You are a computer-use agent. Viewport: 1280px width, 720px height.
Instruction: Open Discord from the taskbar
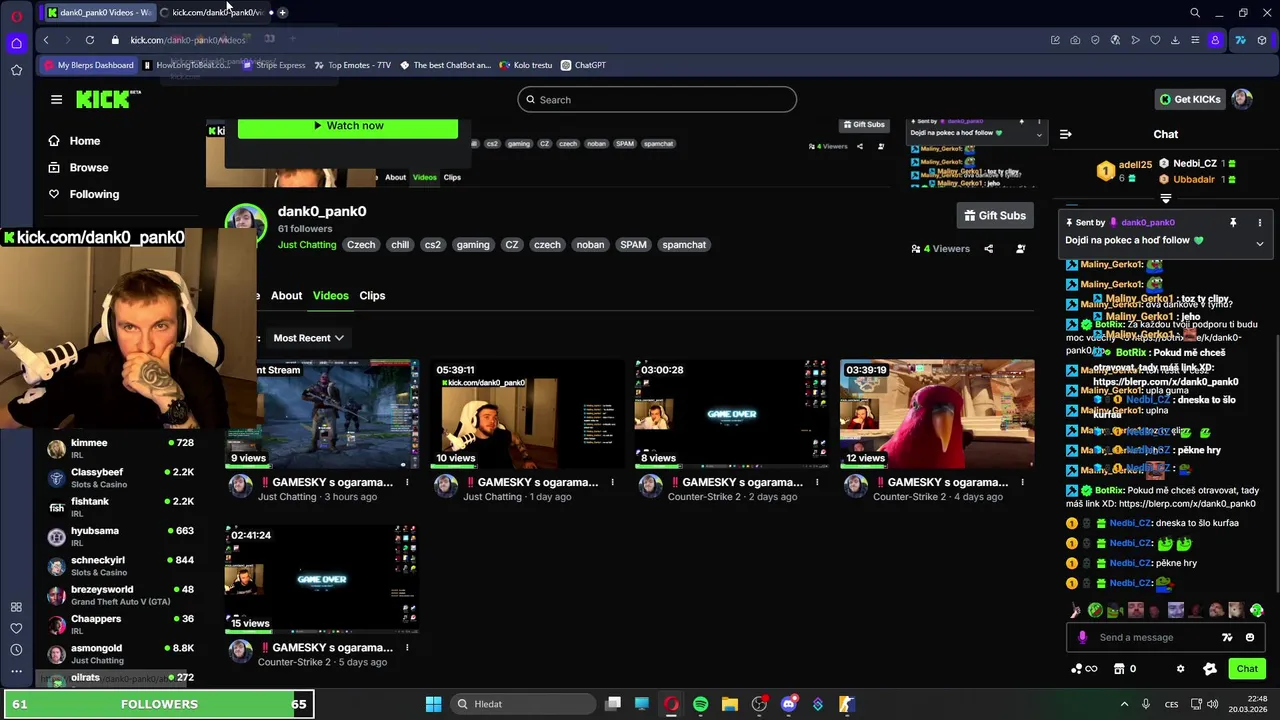(788, 704)
